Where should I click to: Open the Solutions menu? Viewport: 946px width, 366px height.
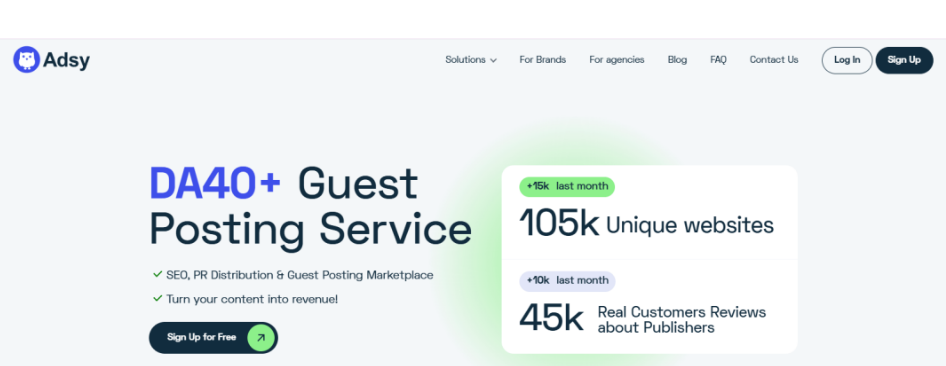point(471,60)
